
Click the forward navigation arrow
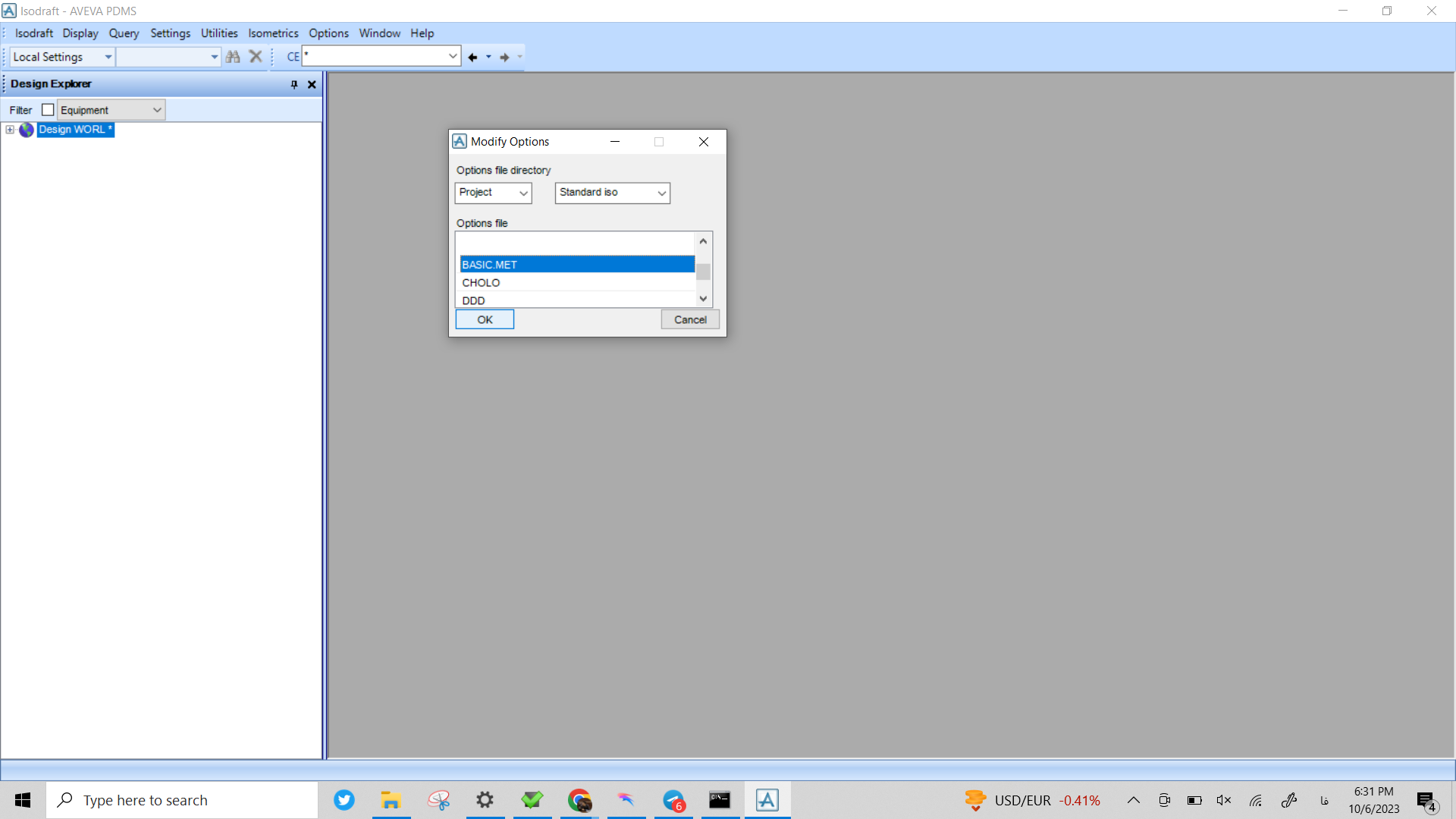pyautogui.click(x=504, y=58)
